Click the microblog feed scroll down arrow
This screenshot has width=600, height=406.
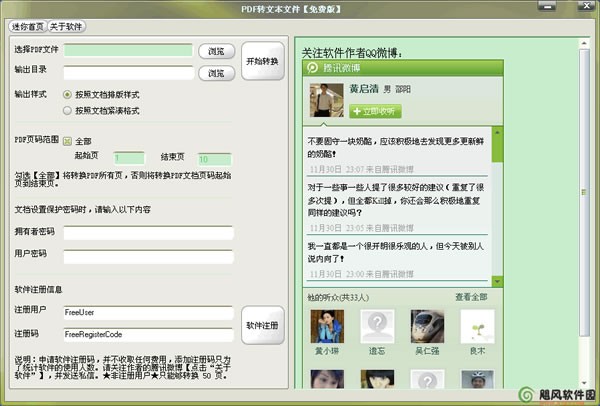coord(497,282)
